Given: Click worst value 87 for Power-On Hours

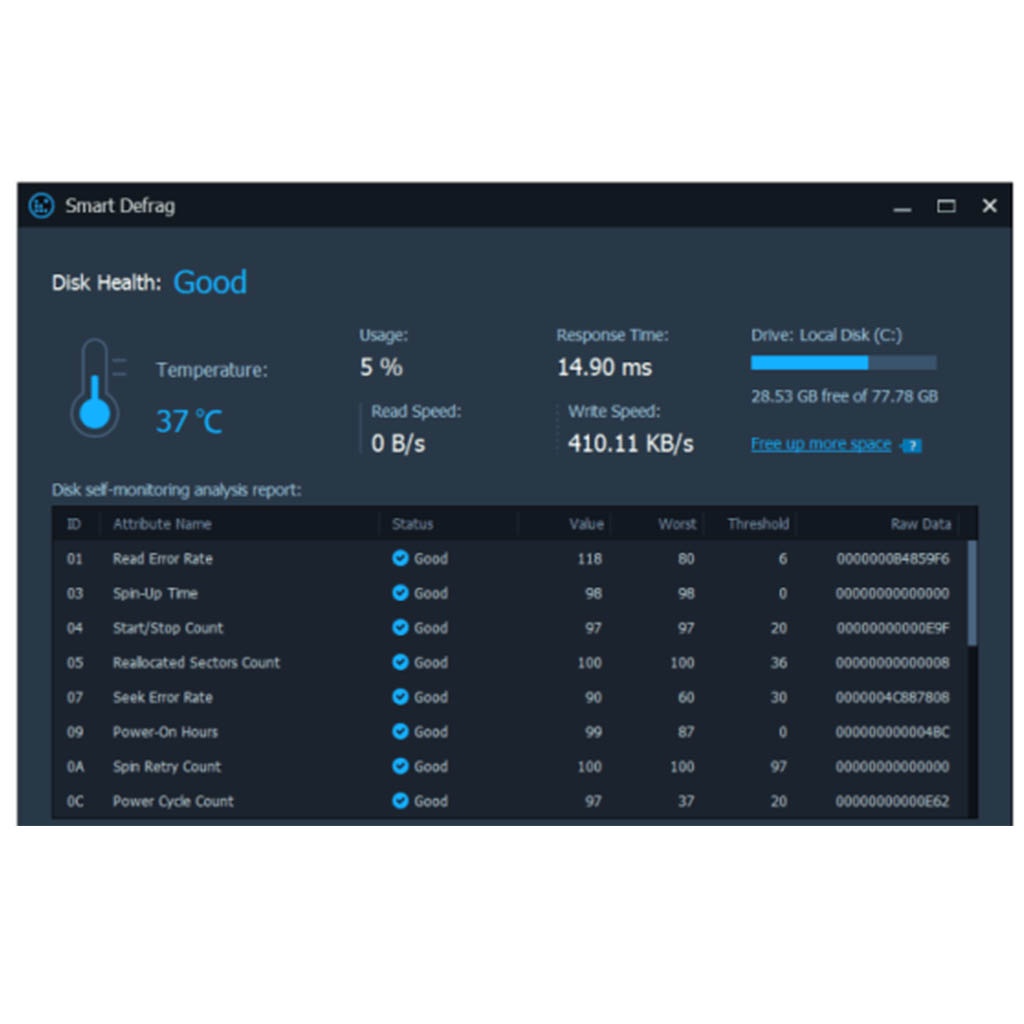Looking at the screenshot, I should click(686, 732).
